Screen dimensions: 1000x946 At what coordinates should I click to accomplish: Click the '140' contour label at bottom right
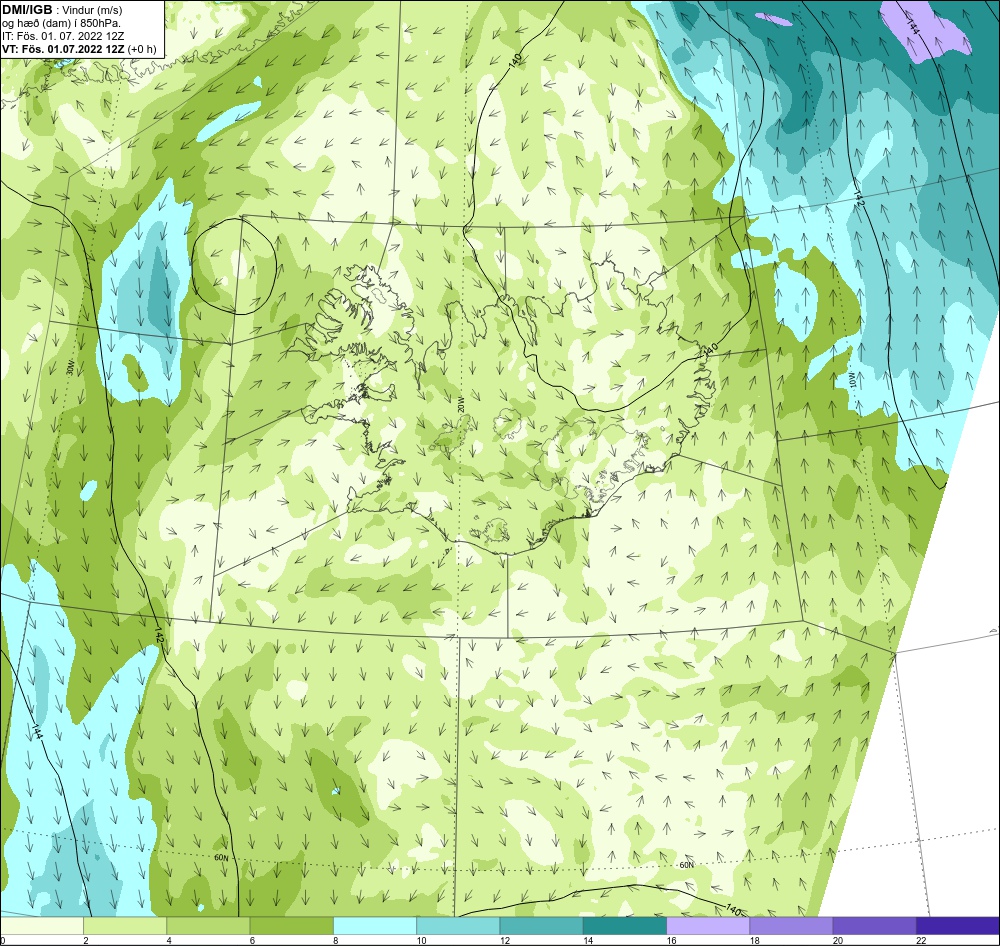[x=734, y=910]
